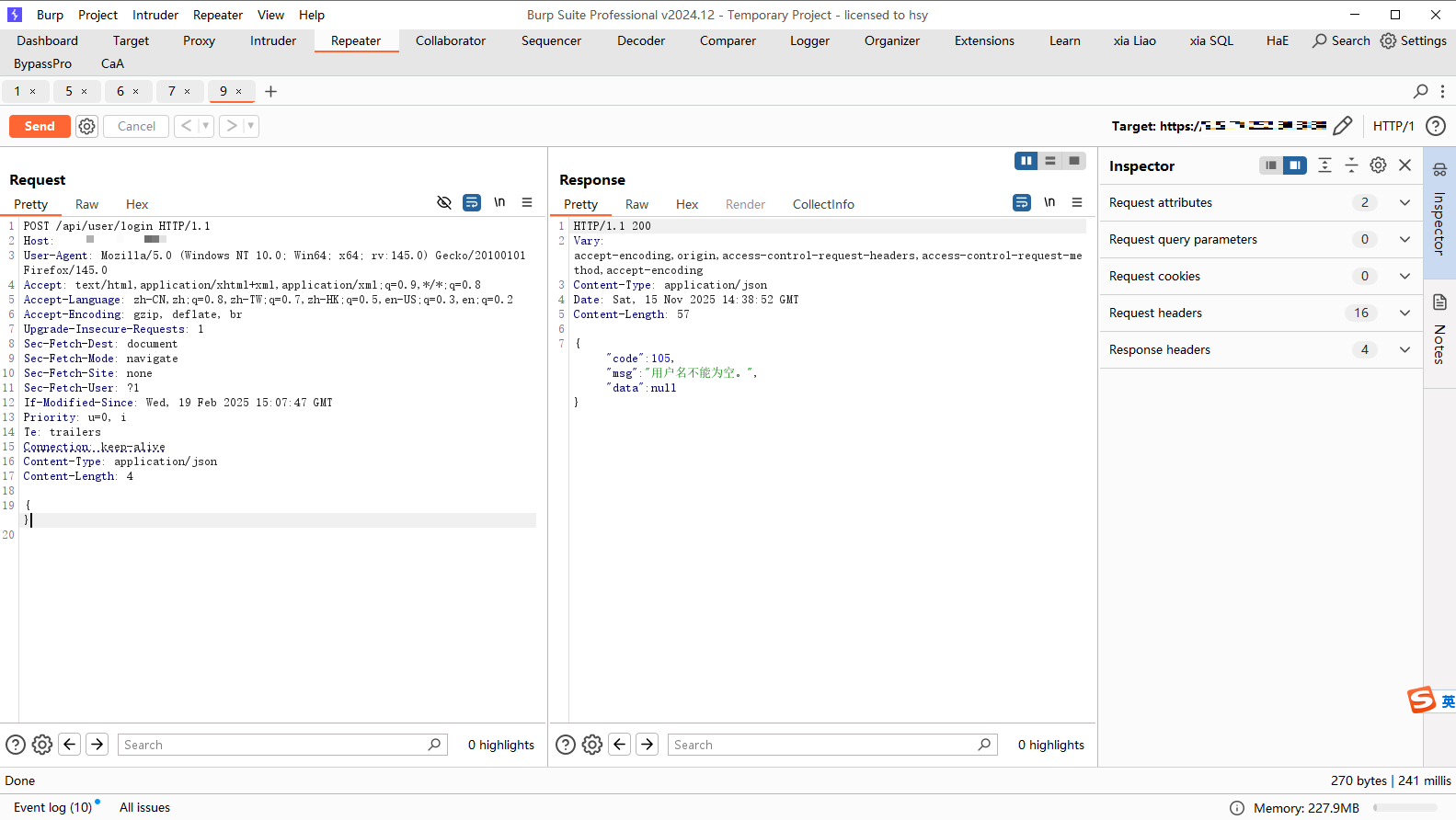
Task: Open the Burp Search tool
Action: coord(1341,40)
